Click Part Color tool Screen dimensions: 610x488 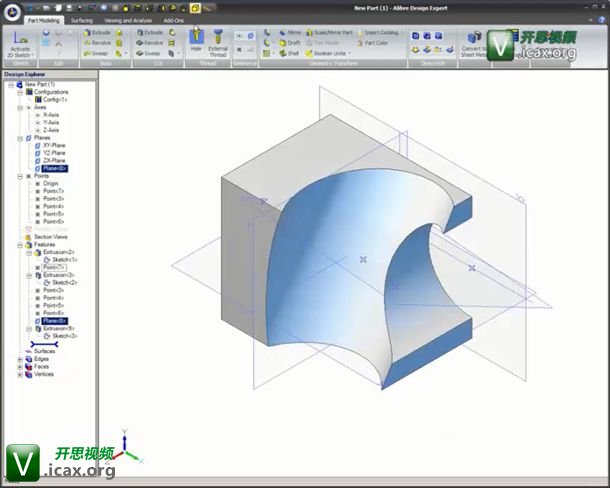372,43
